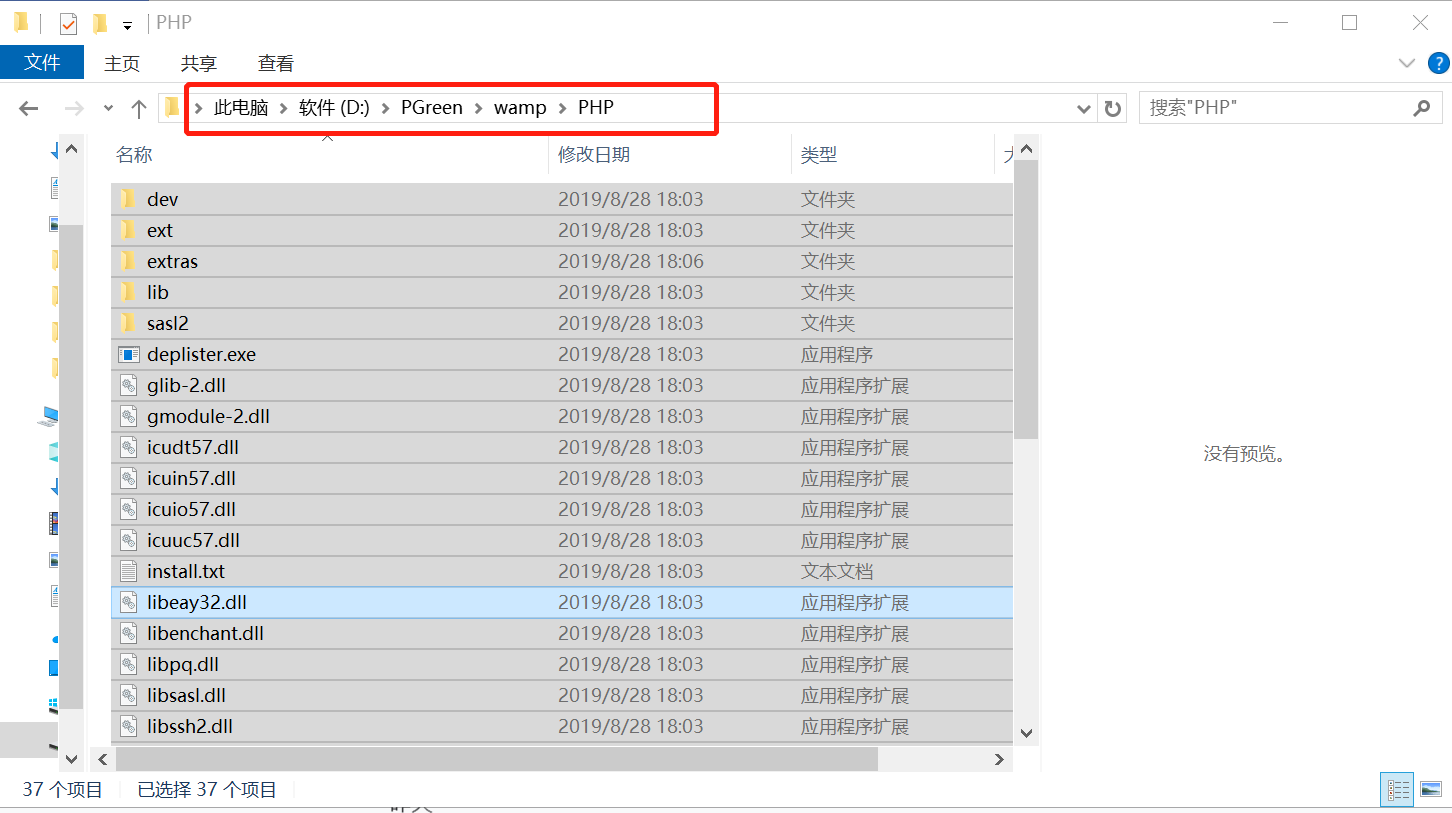Select the lib folder name
This screenshot has width=1452, height=813.
click(158, 292)
